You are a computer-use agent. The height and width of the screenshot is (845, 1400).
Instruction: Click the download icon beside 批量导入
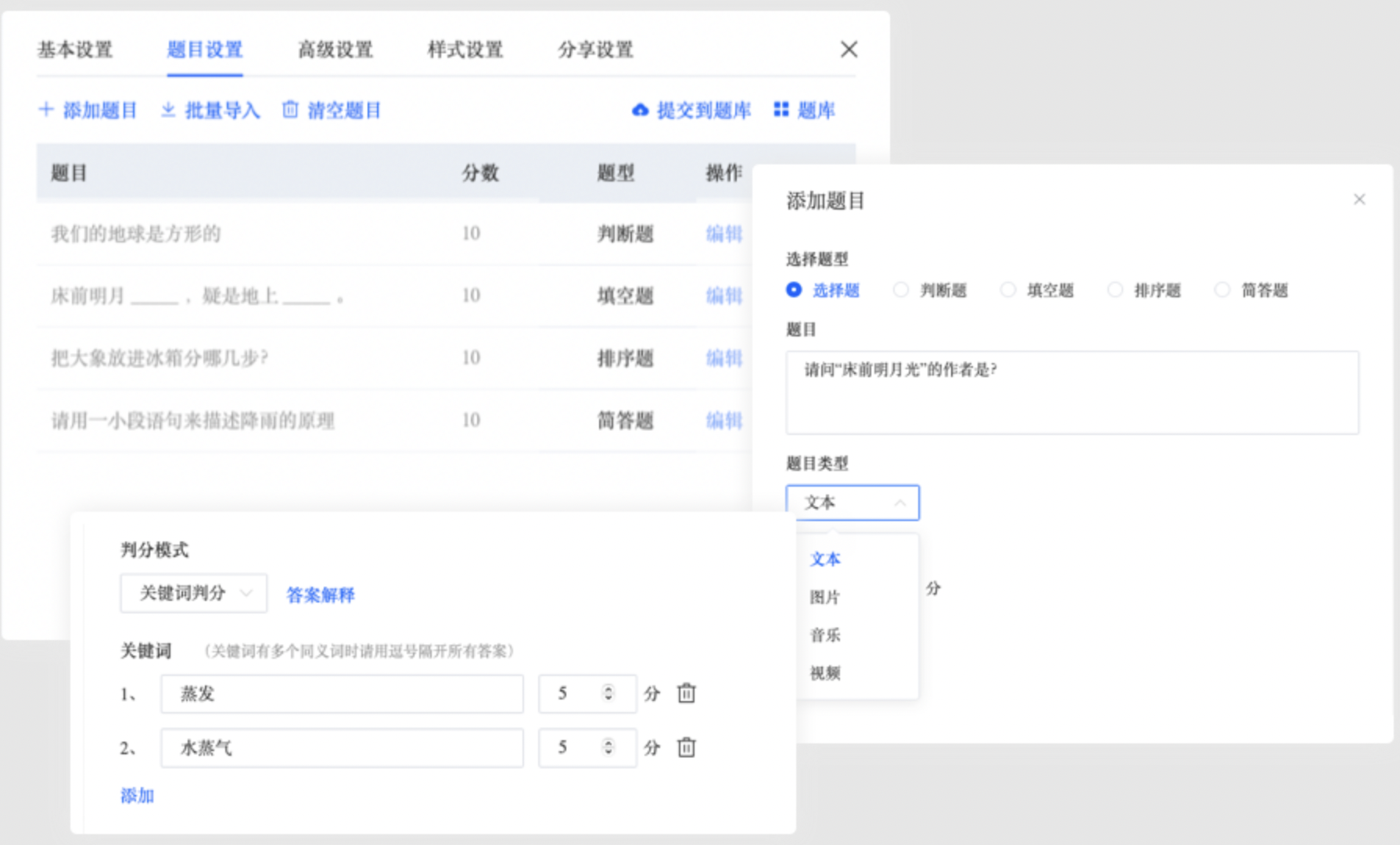(x=168, y=110)
